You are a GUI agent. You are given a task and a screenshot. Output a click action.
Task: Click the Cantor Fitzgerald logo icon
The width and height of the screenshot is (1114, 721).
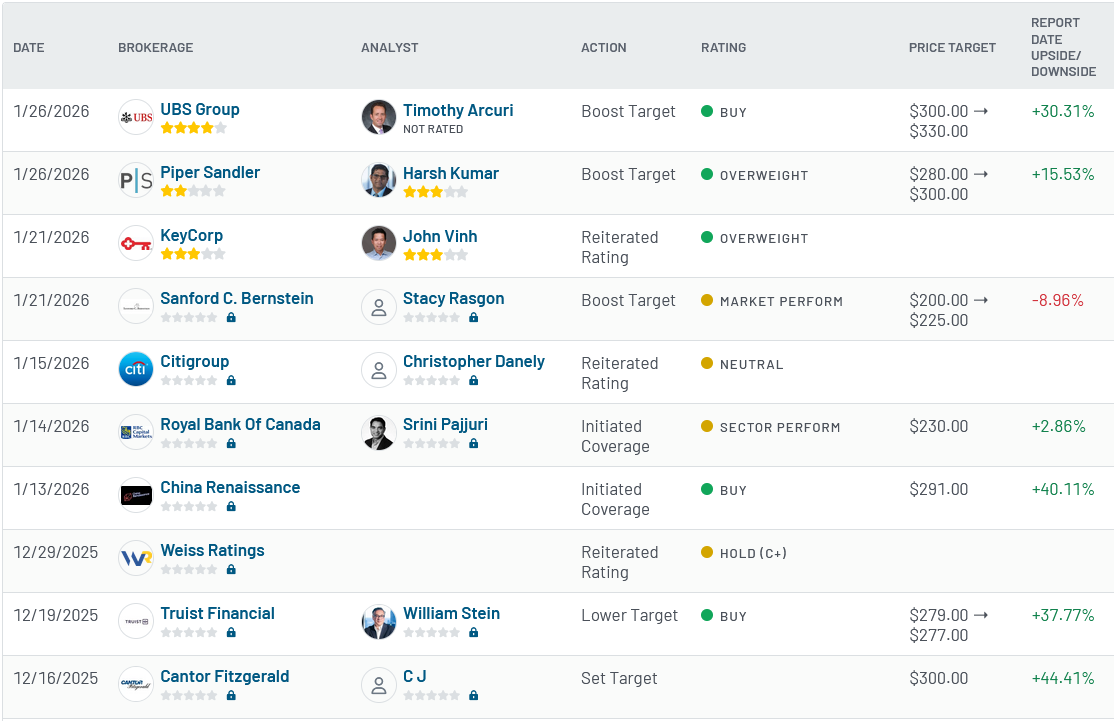click(136, 684)
